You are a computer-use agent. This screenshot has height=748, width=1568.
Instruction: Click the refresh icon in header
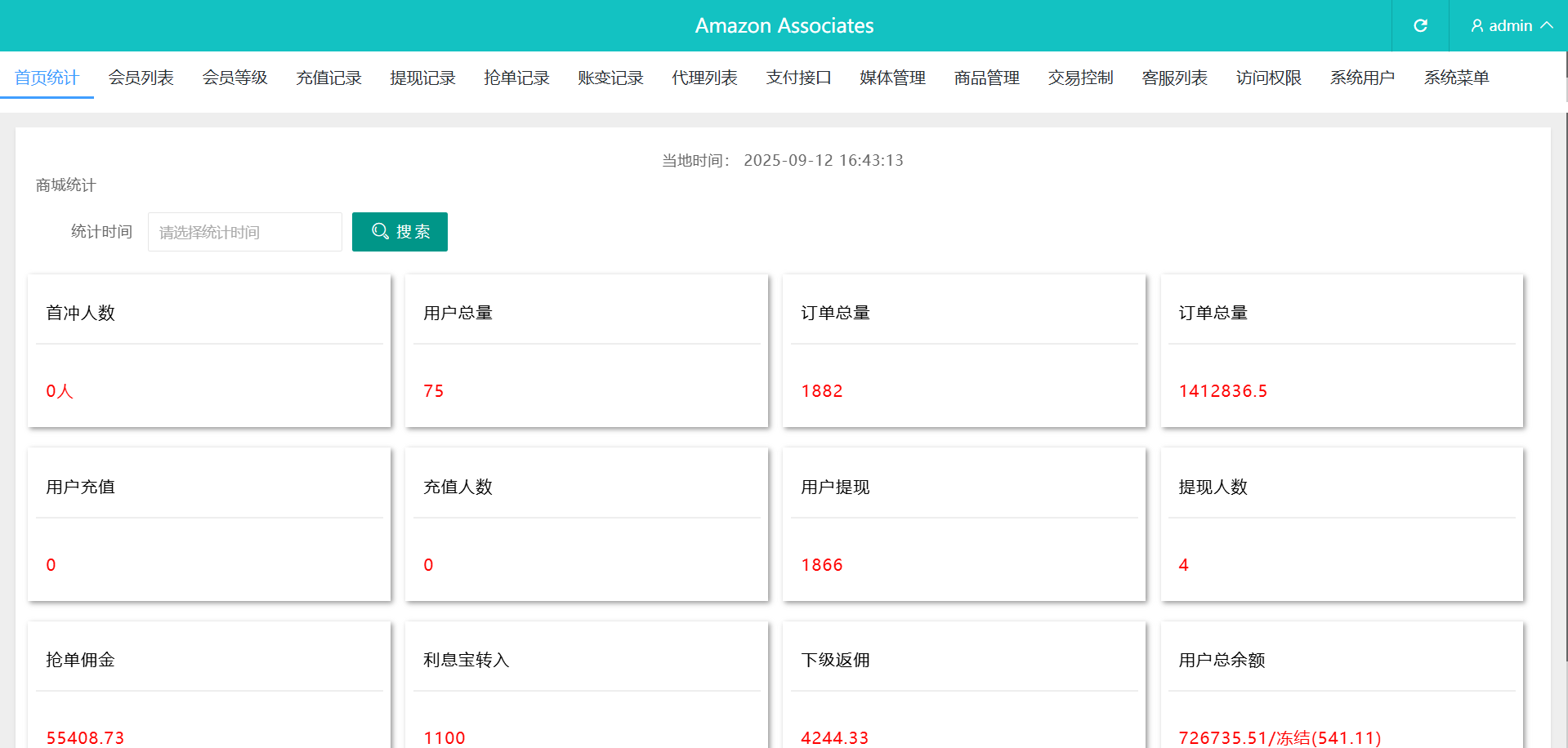pyautogui.click(x=1420, y=26)
